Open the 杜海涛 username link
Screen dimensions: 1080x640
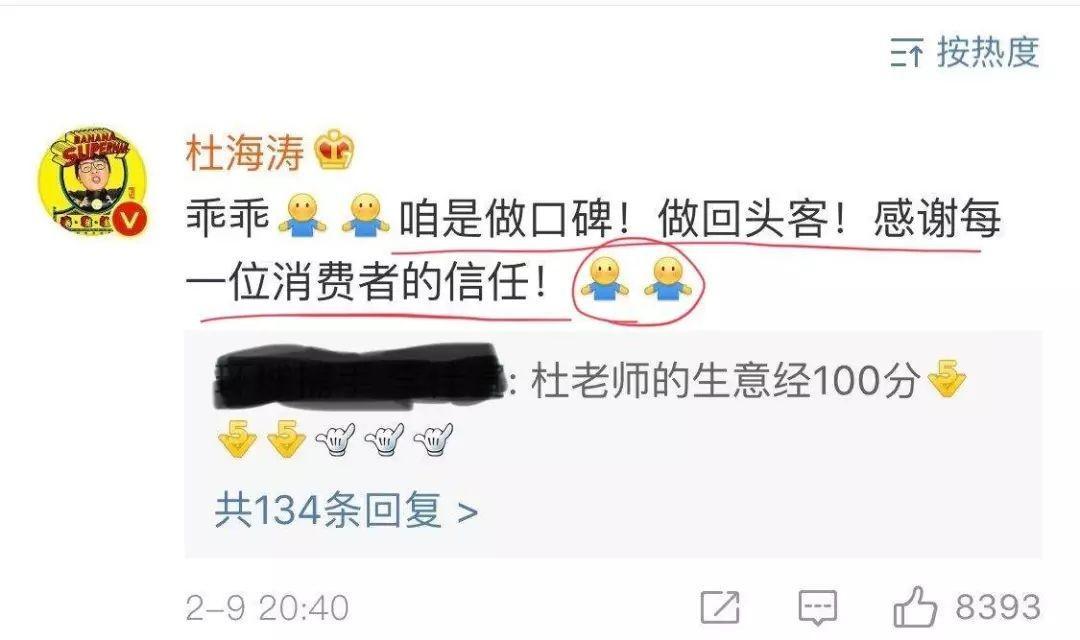(x=245, y=152)
